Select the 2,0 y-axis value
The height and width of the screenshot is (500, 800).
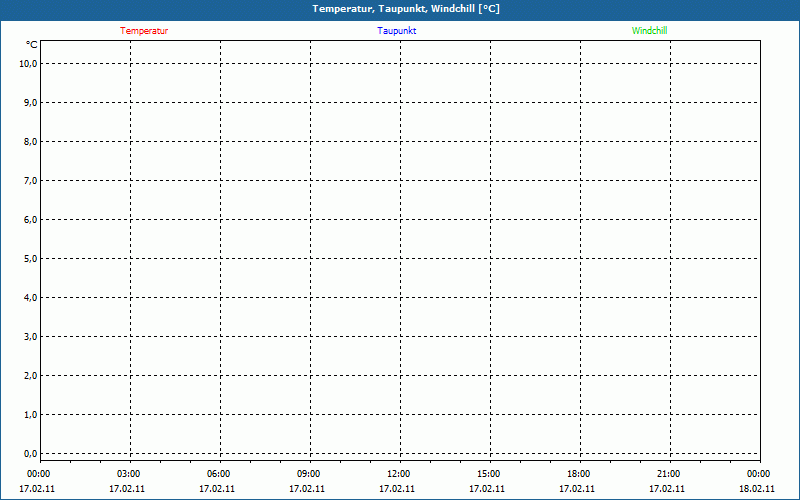point(31,376)
